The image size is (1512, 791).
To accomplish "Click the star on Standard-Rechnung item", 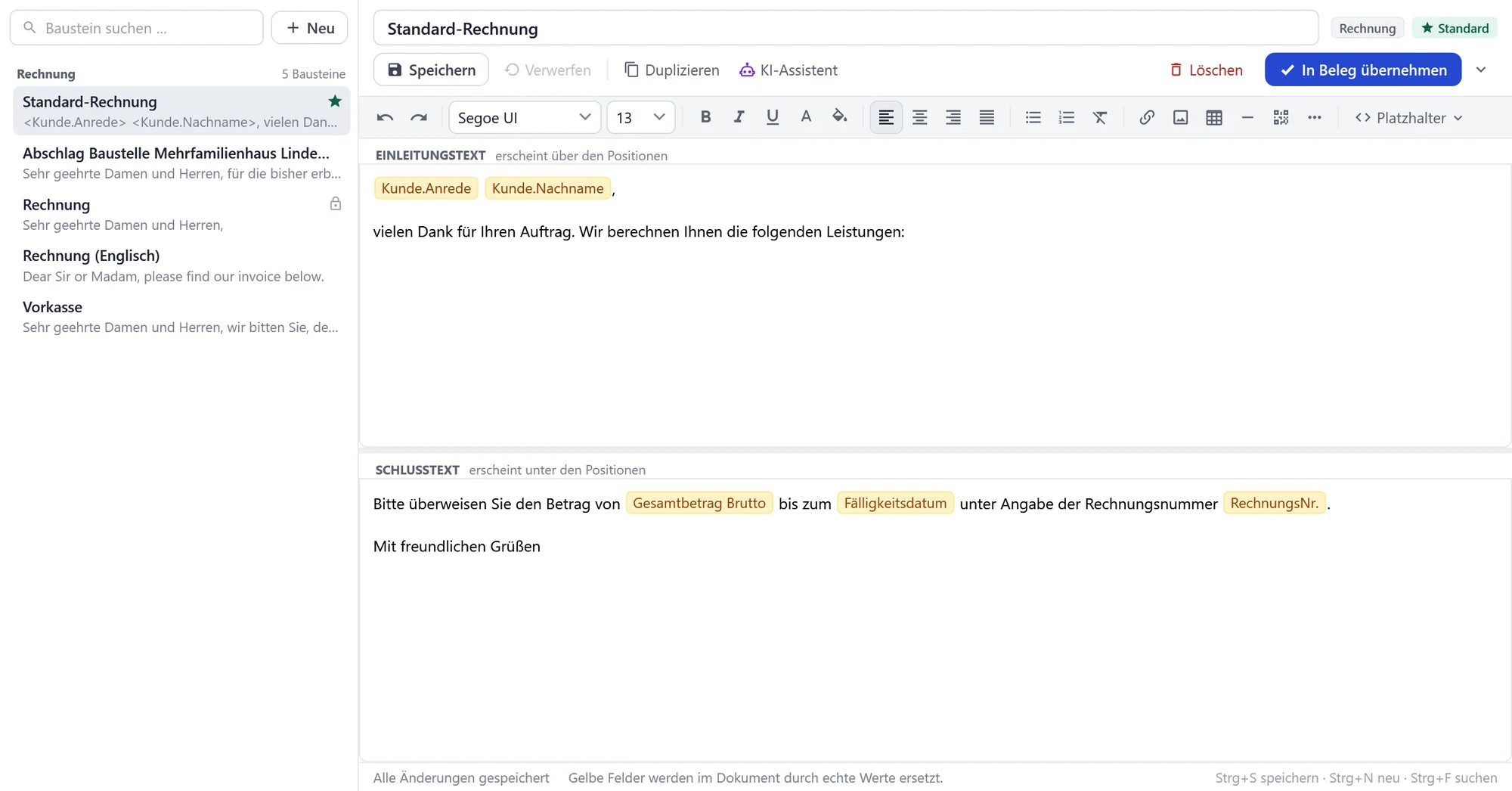I will pyautogui.click(x=335, y=101).
